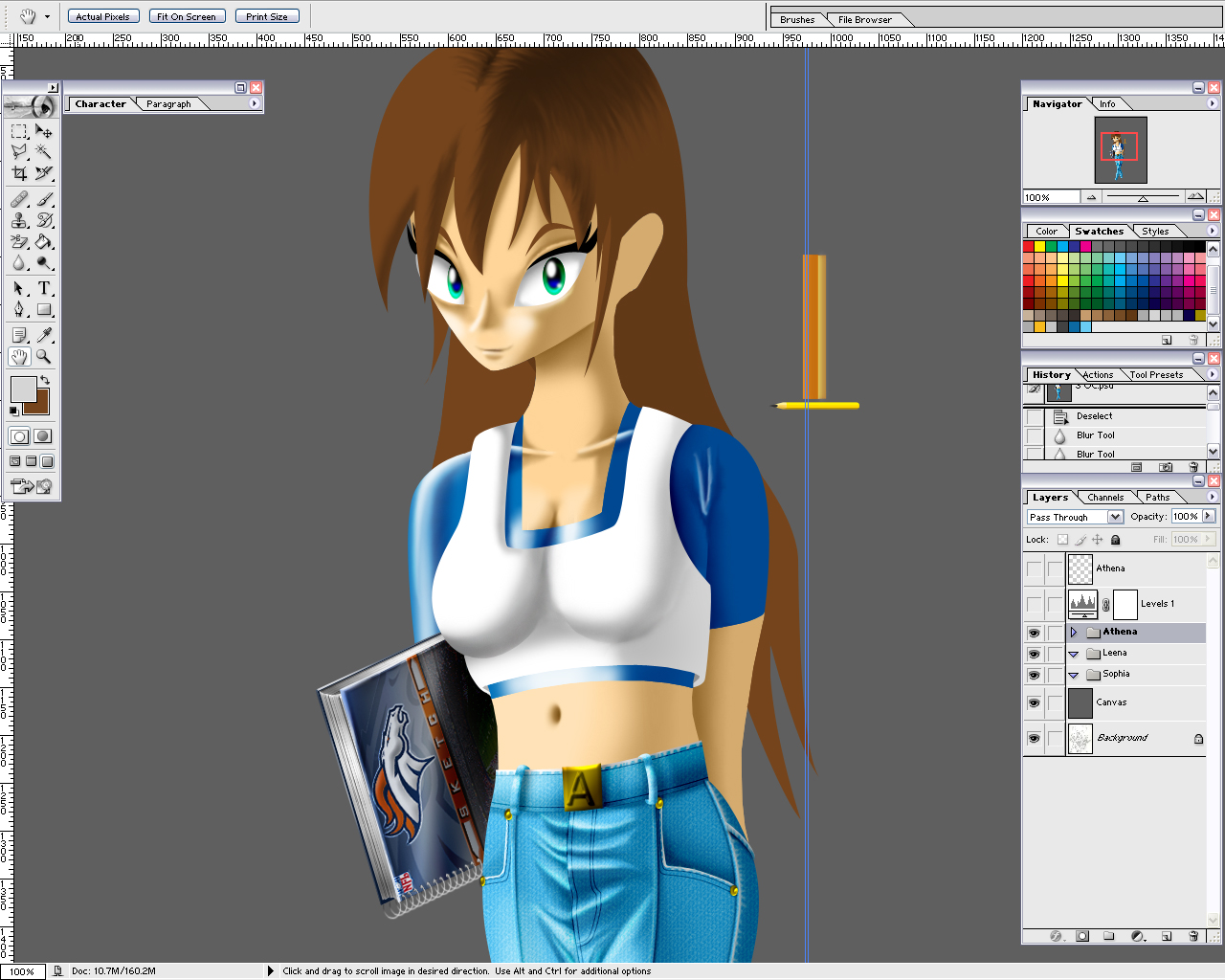Create new layer set folder icon

pyautogui.click(x=1108, y=936)
